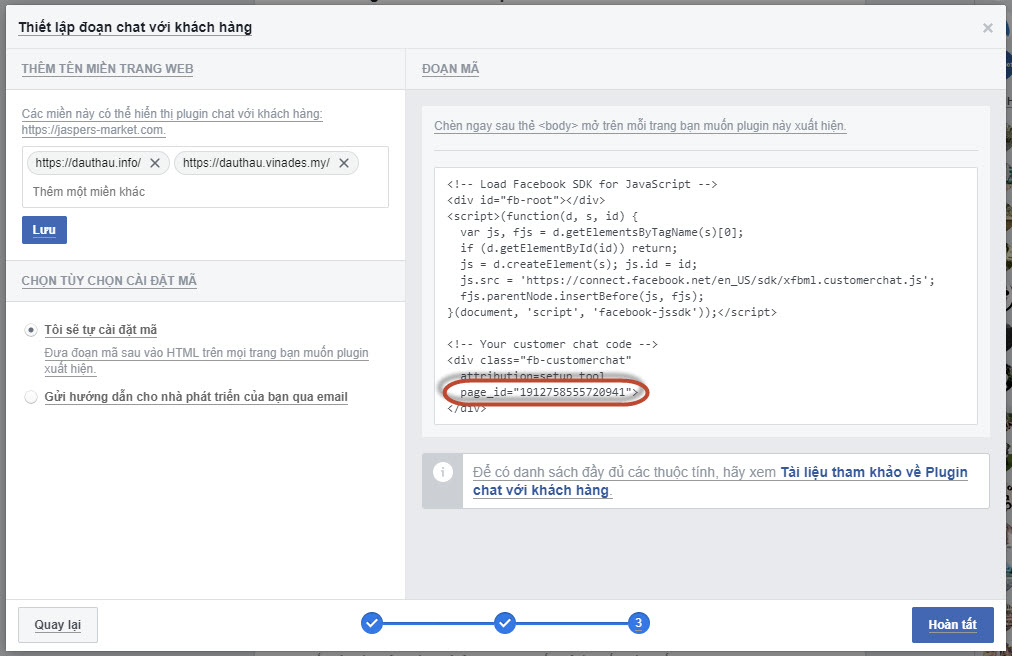
Task: Click the 'Chèn ngay sau thẻ <body>' instruction text
Action: (x=640, y=126)
